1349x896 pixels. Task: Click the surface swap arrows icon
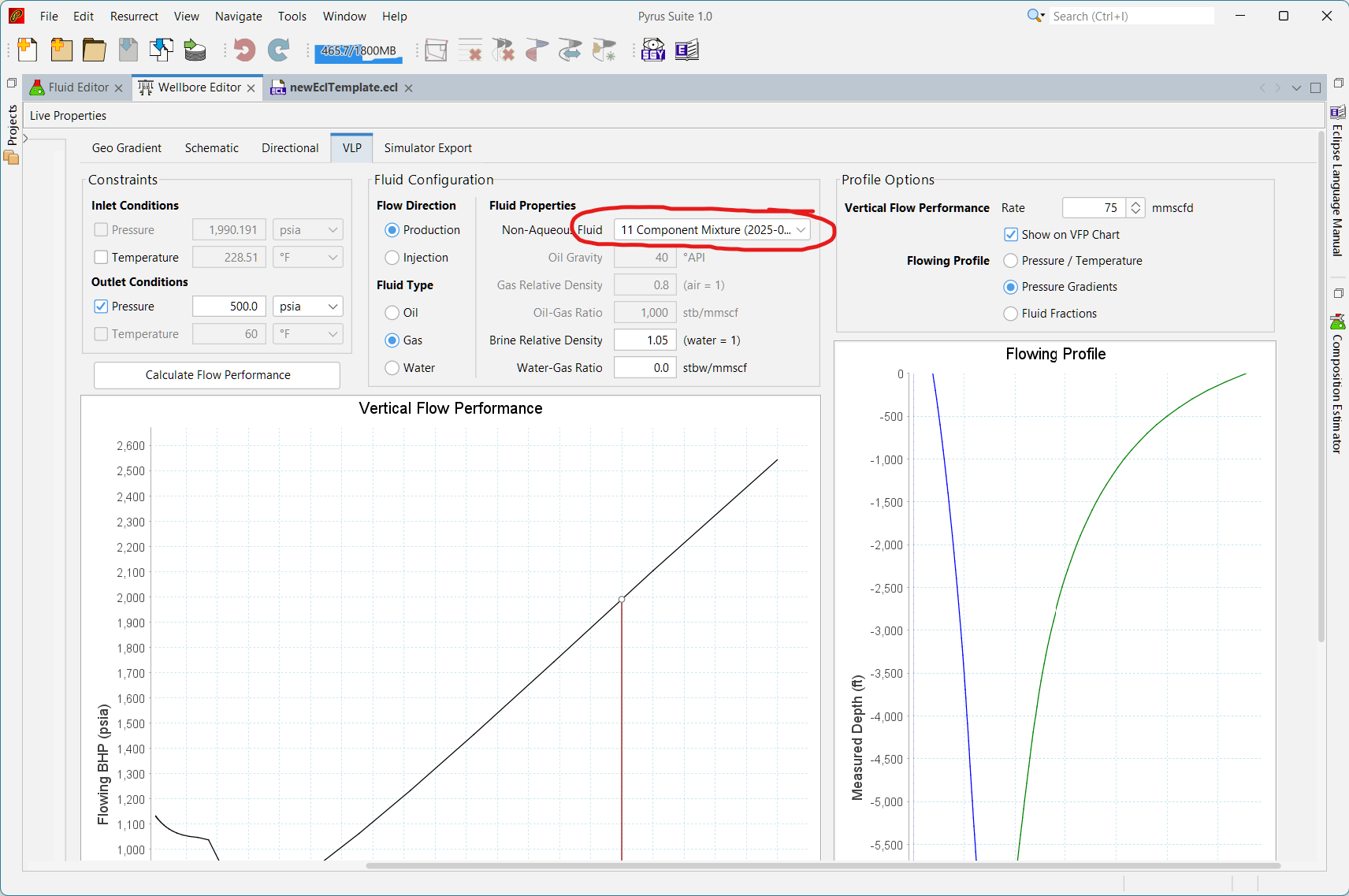tap(570, 50)
